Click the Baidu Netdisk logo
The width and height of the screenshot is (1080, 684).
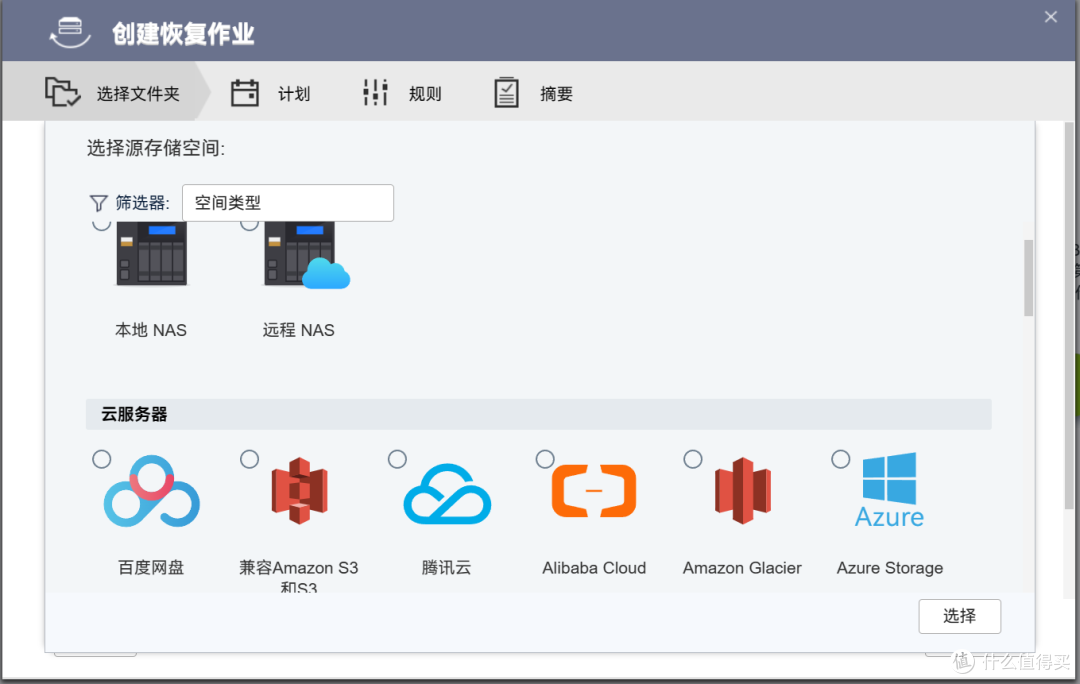pyautogui.click(x=152, y=491)
